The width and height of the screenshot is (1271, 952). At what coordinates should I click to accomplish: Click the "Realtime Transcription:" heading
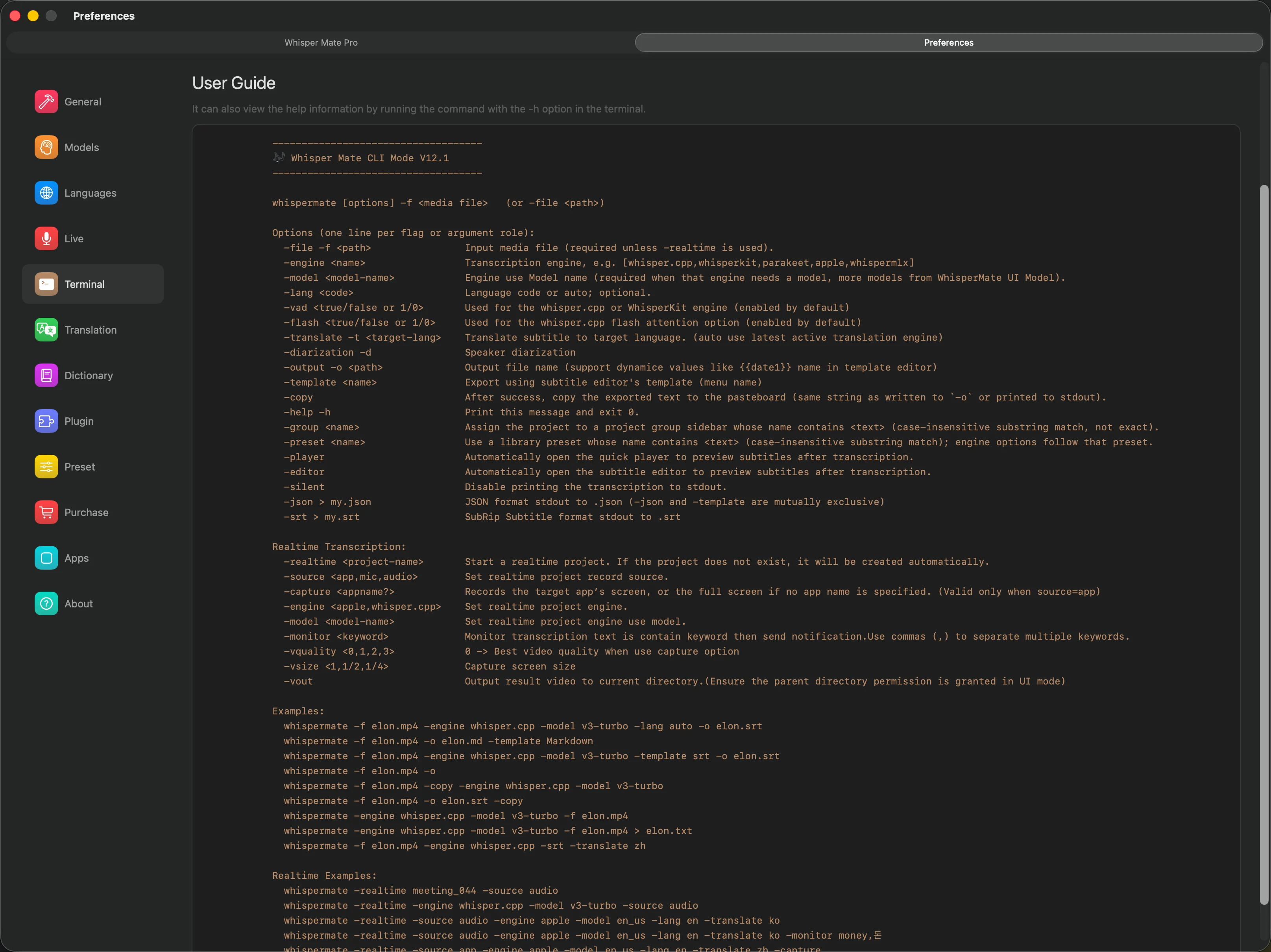tap(339, 546)
